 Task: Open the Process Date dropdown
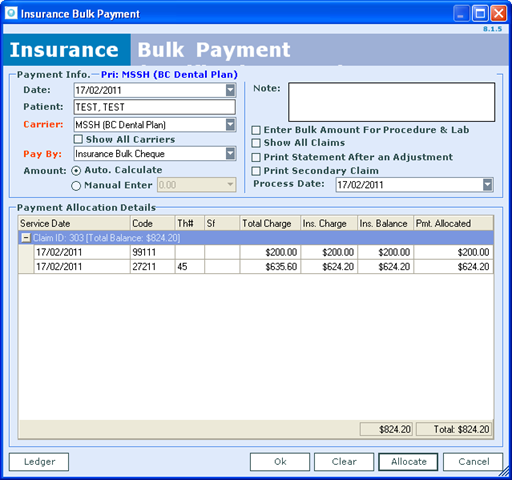click(488, 184)
